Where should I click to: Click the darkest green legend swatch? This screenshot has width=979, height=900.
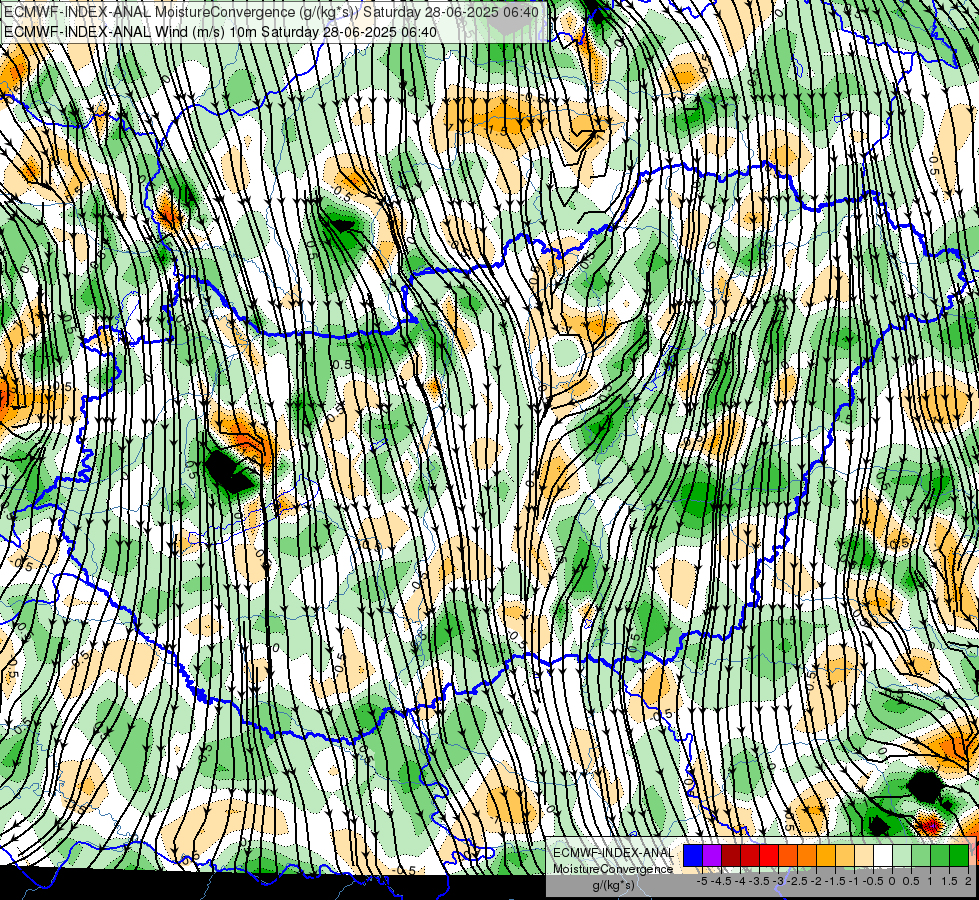point(959,856)
